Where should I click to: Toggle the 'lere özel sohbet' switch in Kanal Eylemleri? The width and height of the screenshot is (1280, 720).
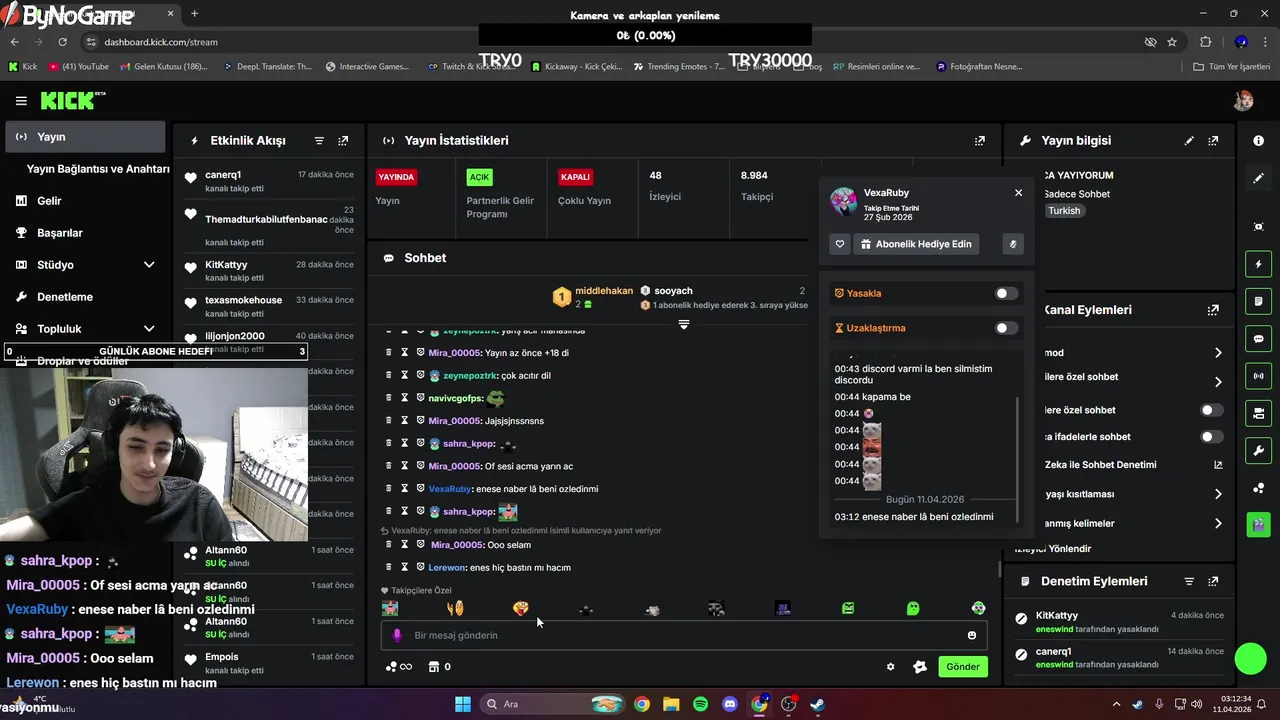point(1211,410)
